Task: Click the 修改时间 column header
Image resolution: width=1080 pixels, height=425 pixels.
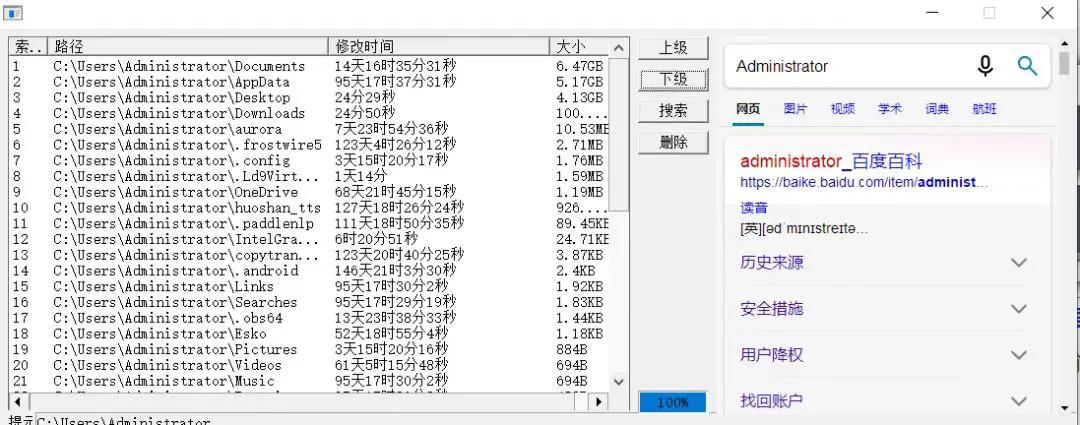Action: (x=439, y=46)
